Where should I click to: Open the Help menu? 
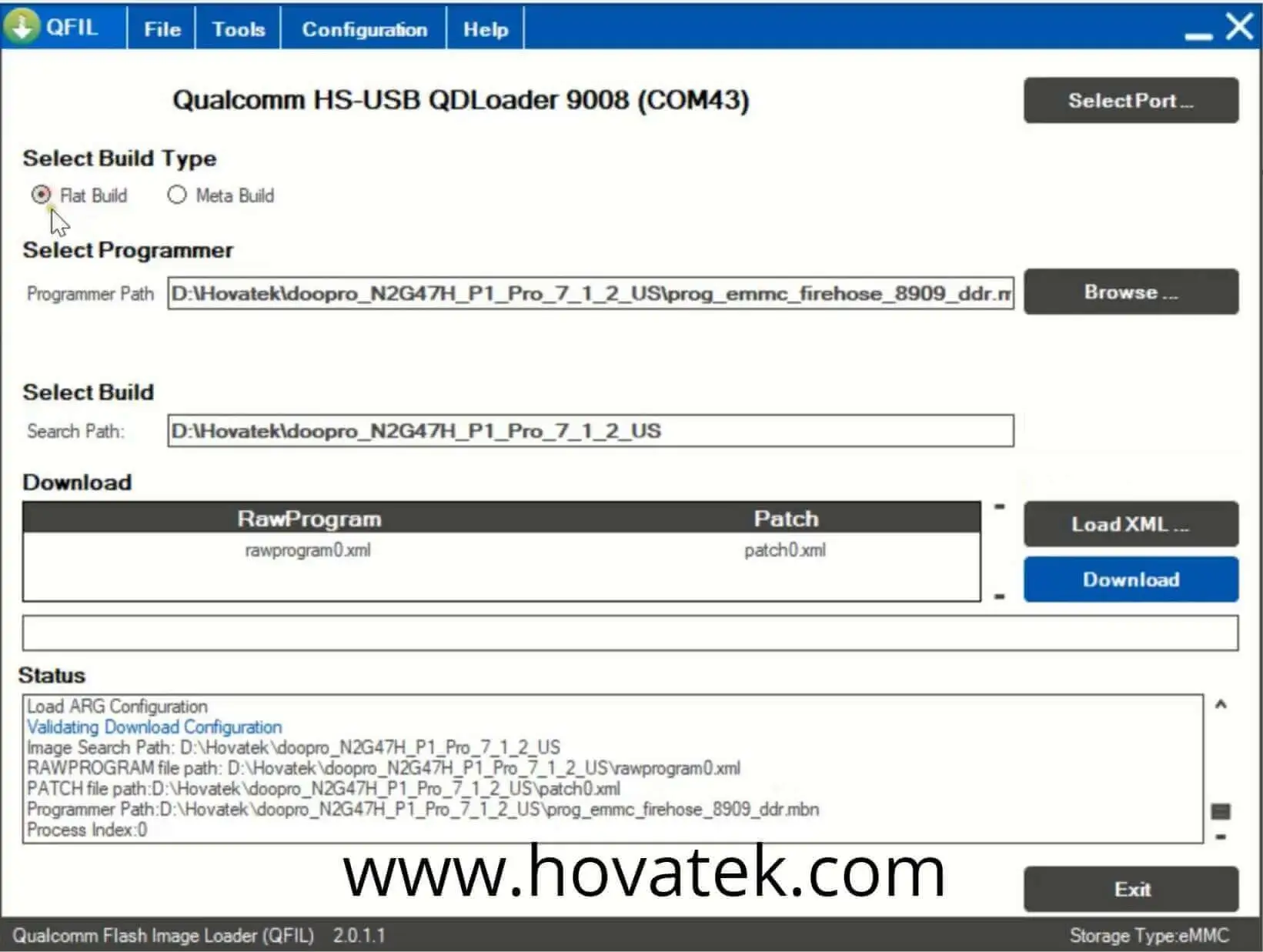486,29
